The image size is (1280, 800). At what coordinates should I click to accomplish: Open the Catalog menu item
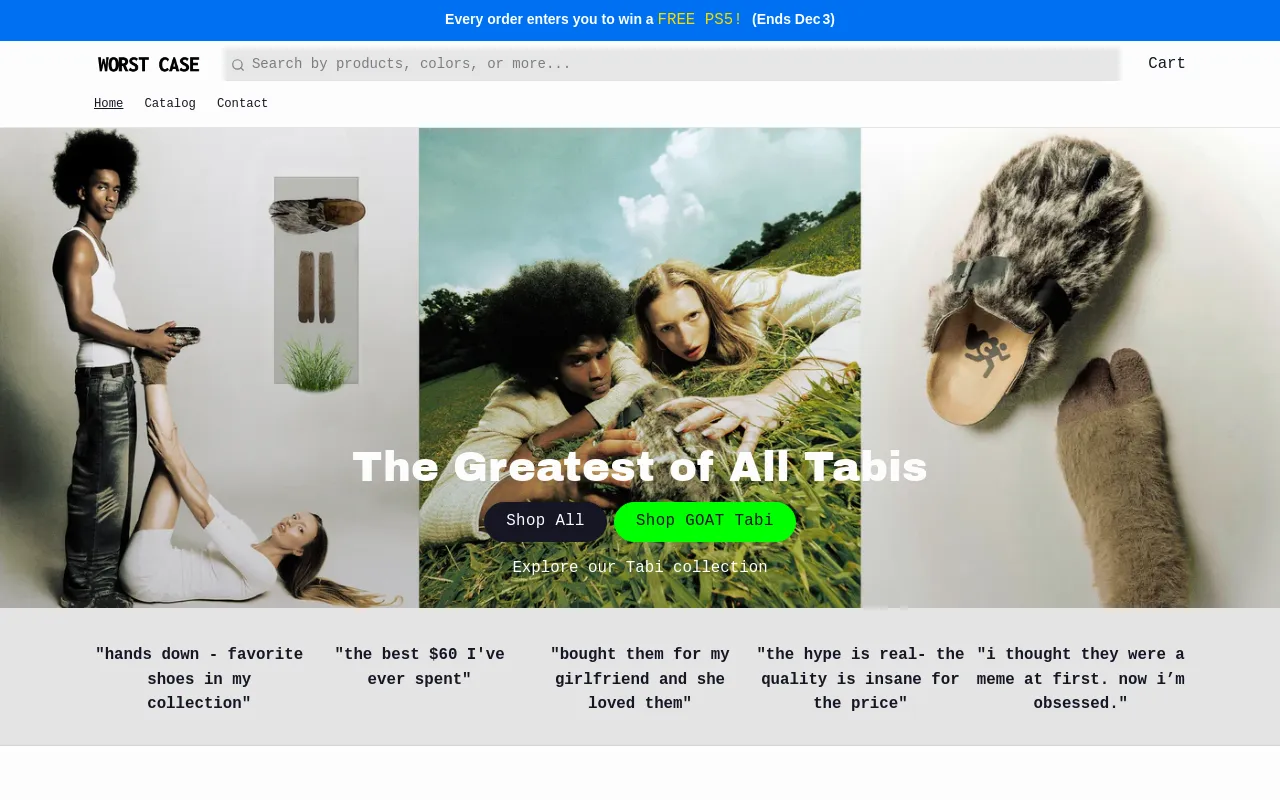point(170,104)
